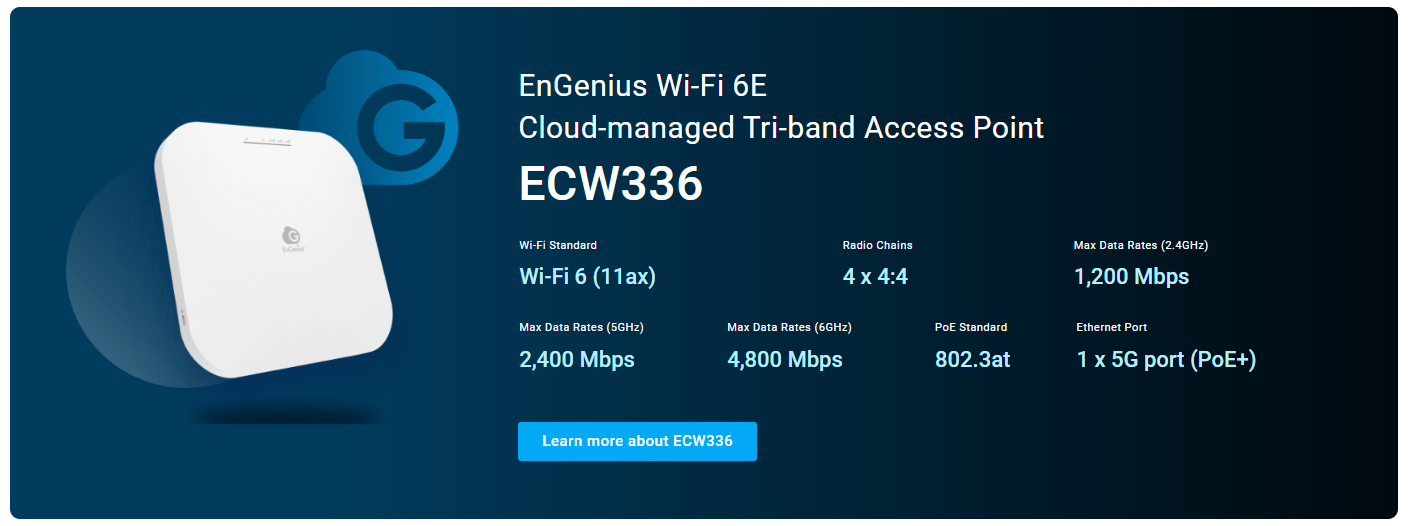Click the LED indicator strip on the access point
The height and width of the screenshot is (526, 1411).
267,142
